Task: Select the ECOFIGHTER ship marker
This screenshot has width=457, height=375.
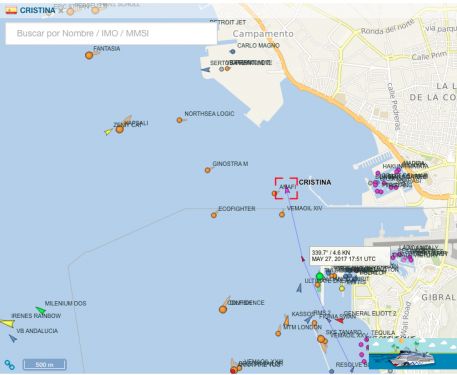Action: 214,215
